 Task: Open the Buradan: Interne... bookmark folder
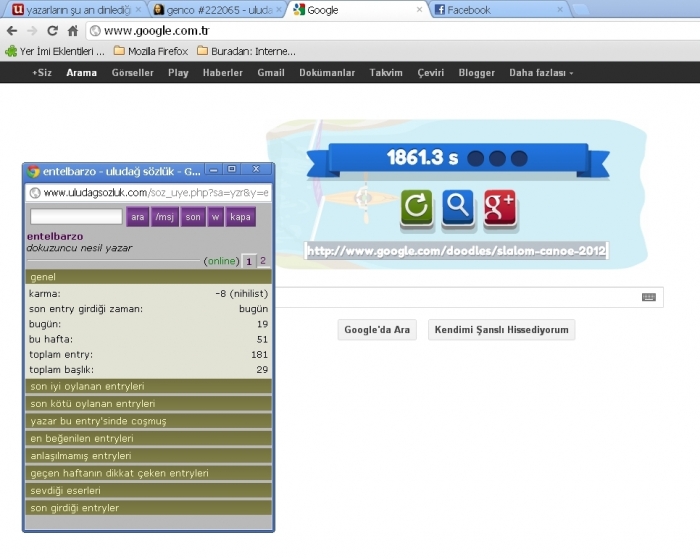pos(246,51)
